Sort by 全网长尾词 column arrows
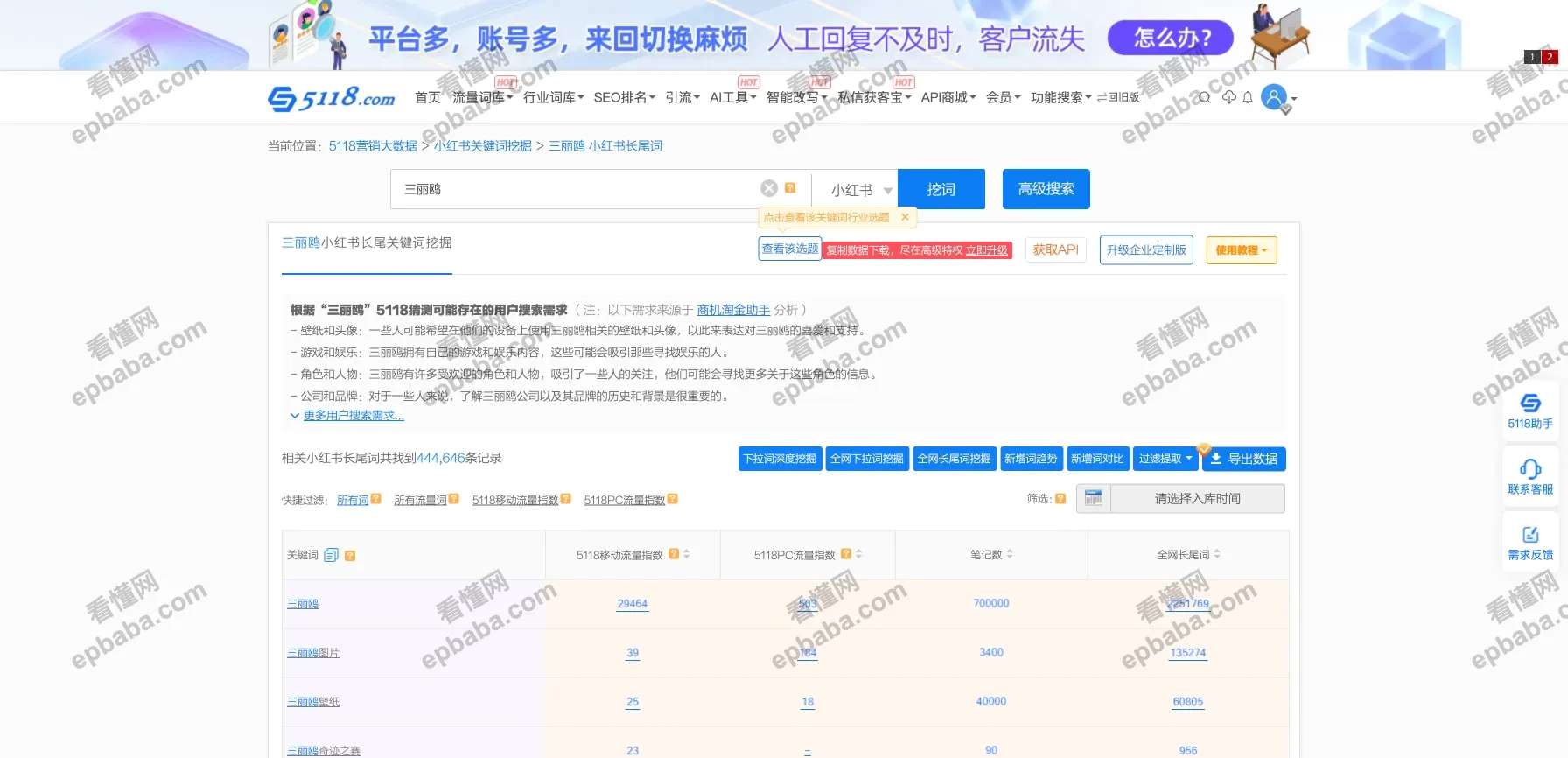 point(1217,554)
